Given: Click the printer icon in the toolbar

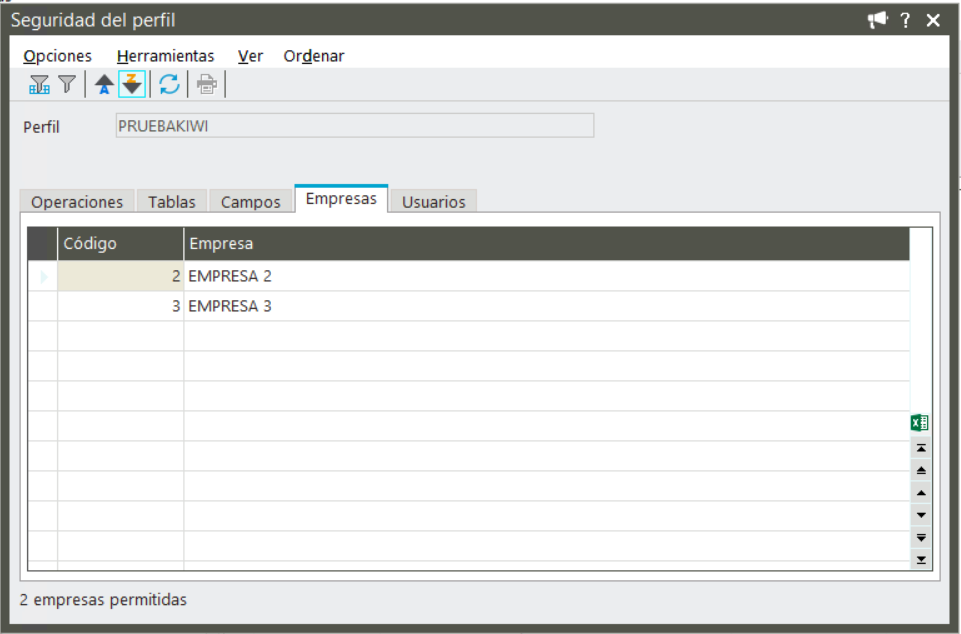Looking at the screenshot, I should (206, 85).
